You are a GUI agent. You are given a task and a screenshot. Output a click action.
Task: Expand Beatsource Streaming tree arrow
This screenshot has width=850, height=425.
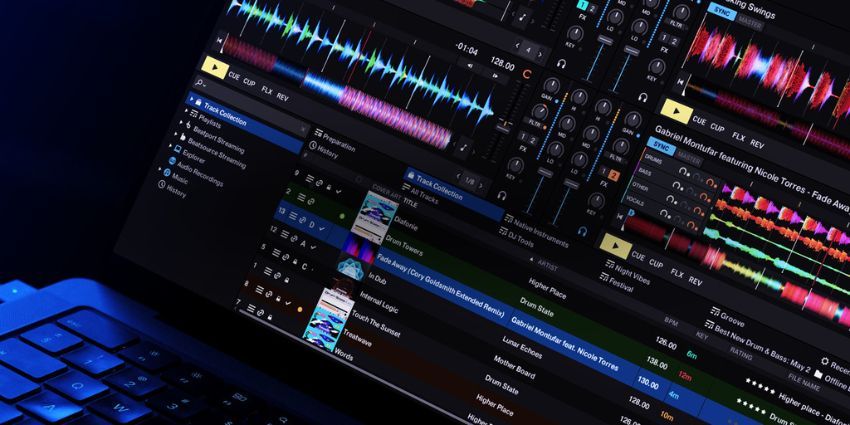coord(176,136)
